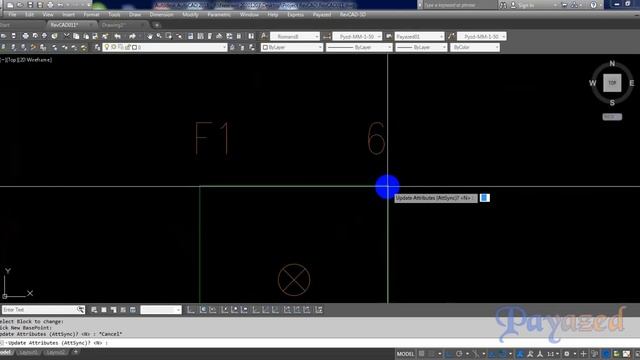Click the Multileader Style icon

tap(451, 36)
